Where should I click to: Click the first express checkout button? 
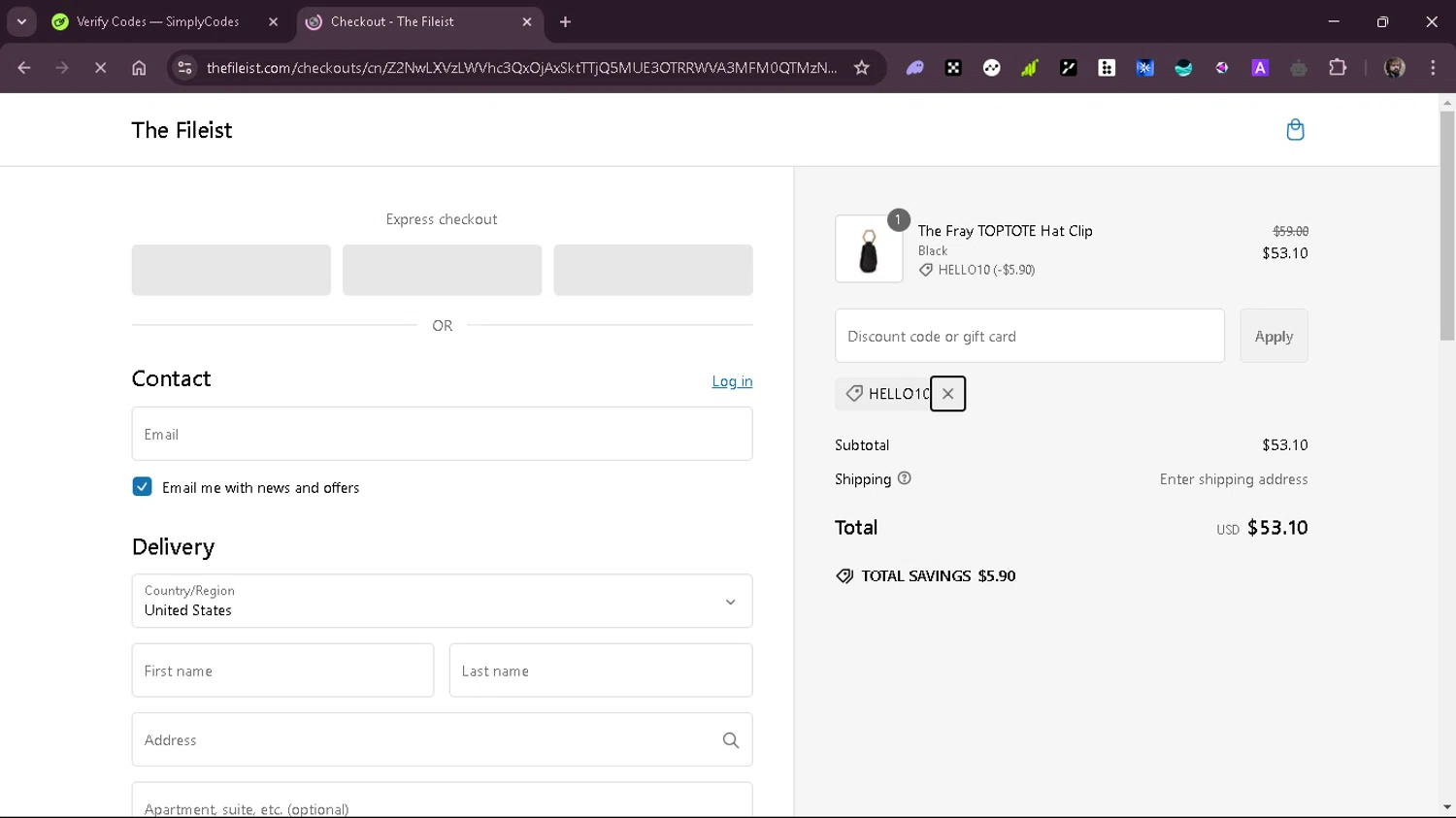[x=231, y=270]
